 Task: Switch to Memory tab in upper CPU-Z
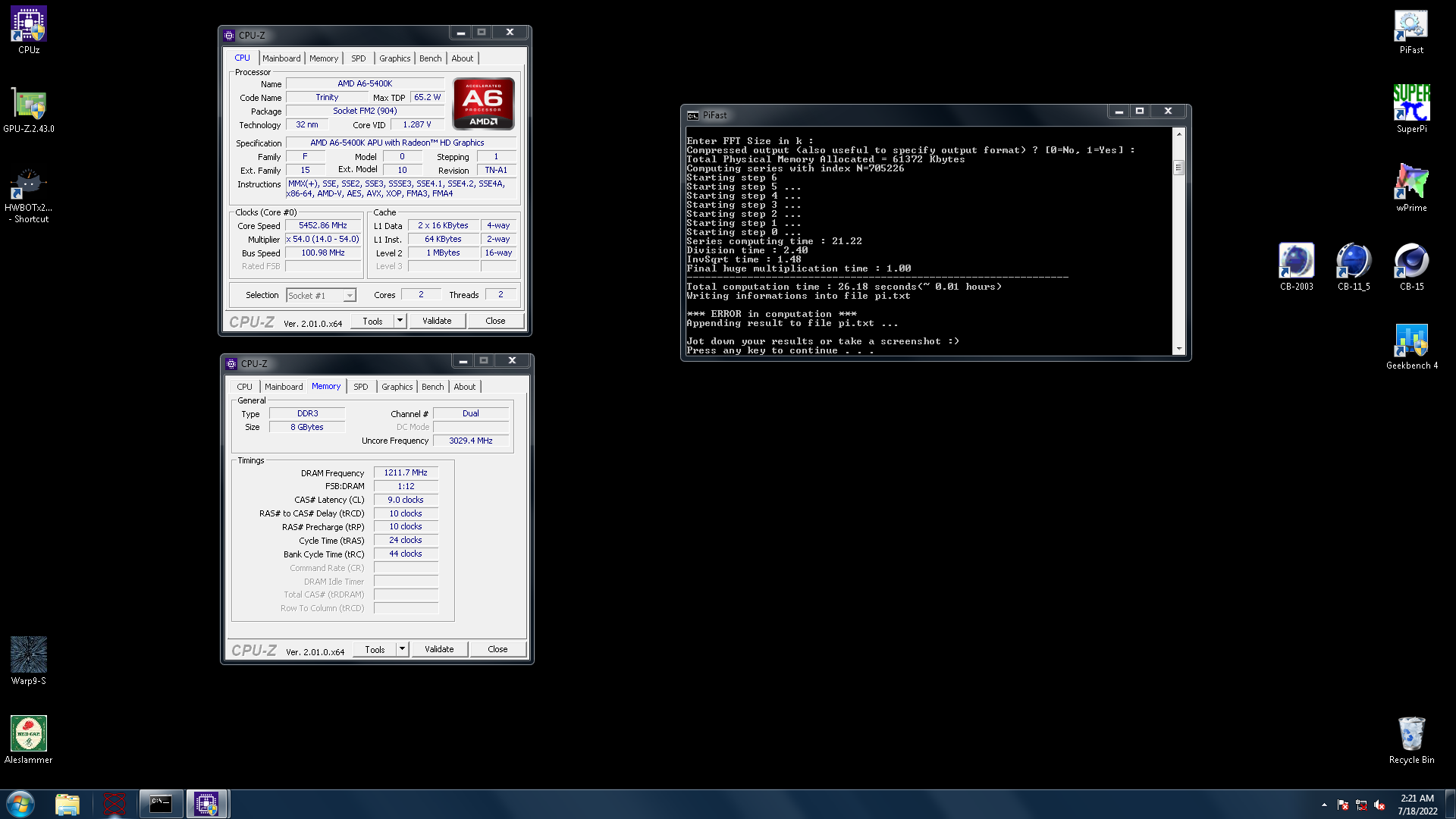point(324,58)
